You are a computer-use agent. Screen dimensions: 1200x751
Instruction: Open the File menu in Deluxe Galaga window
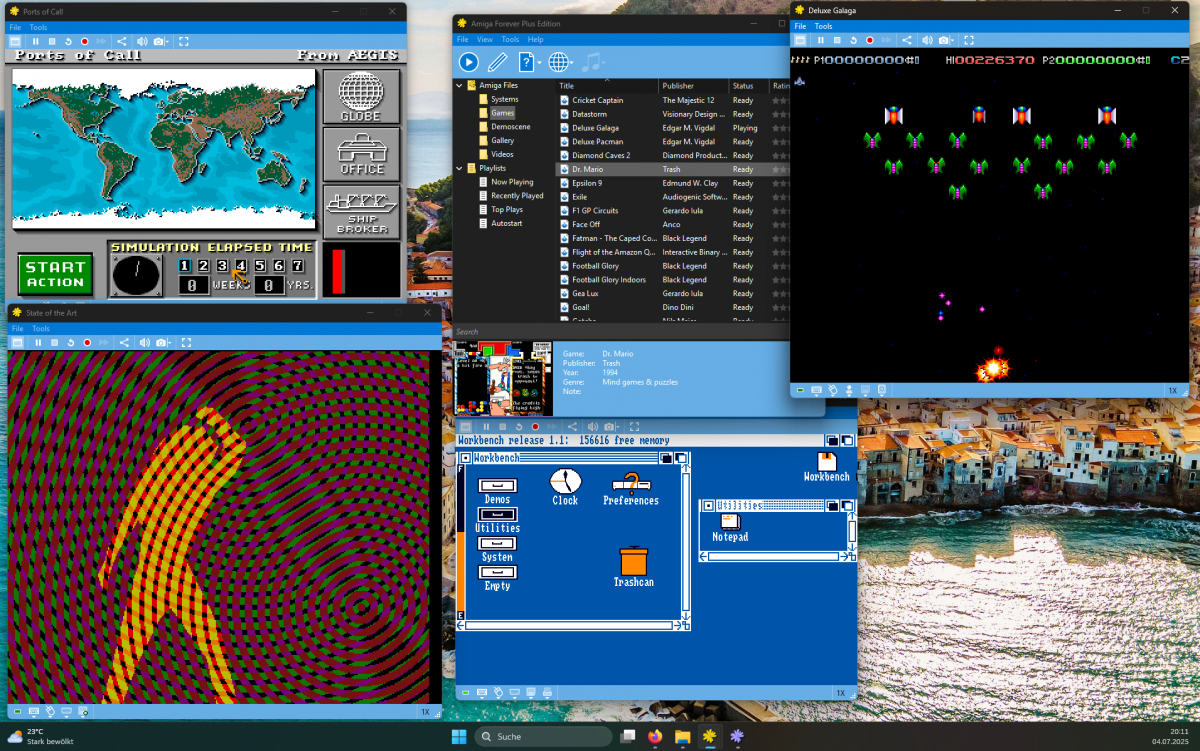coord(799,27)
